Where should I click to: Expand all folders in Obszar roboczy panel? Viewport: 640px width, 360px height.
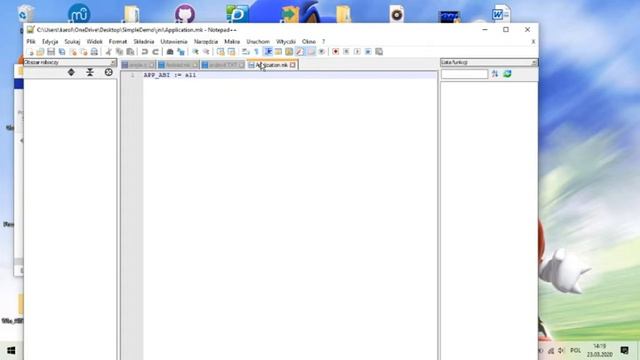(71, 72)
